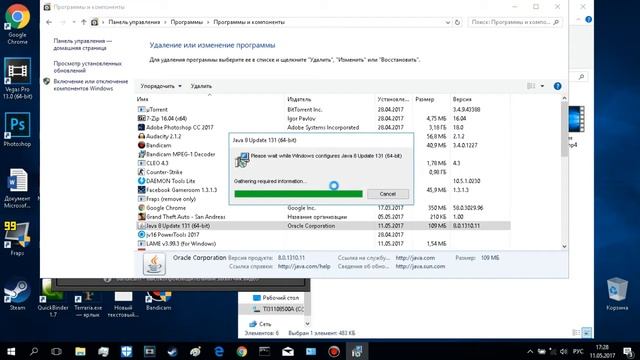Screen dimensions: 640x360
Task: Click Удалить in the toolbar
Action: pyautogui.click(x=201, y=86)
